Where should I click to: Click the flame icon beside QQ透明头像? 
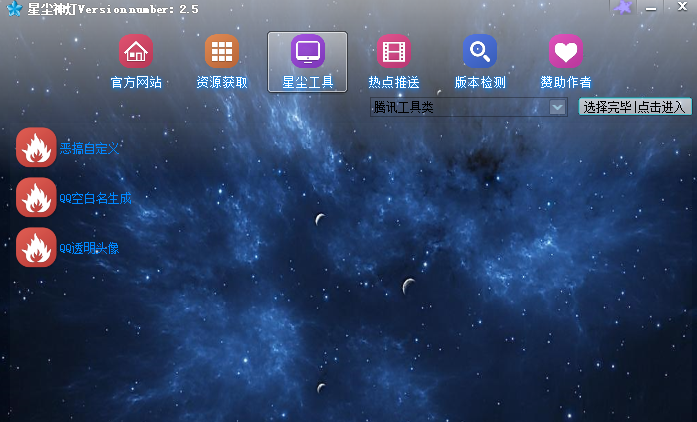[36, 247]
